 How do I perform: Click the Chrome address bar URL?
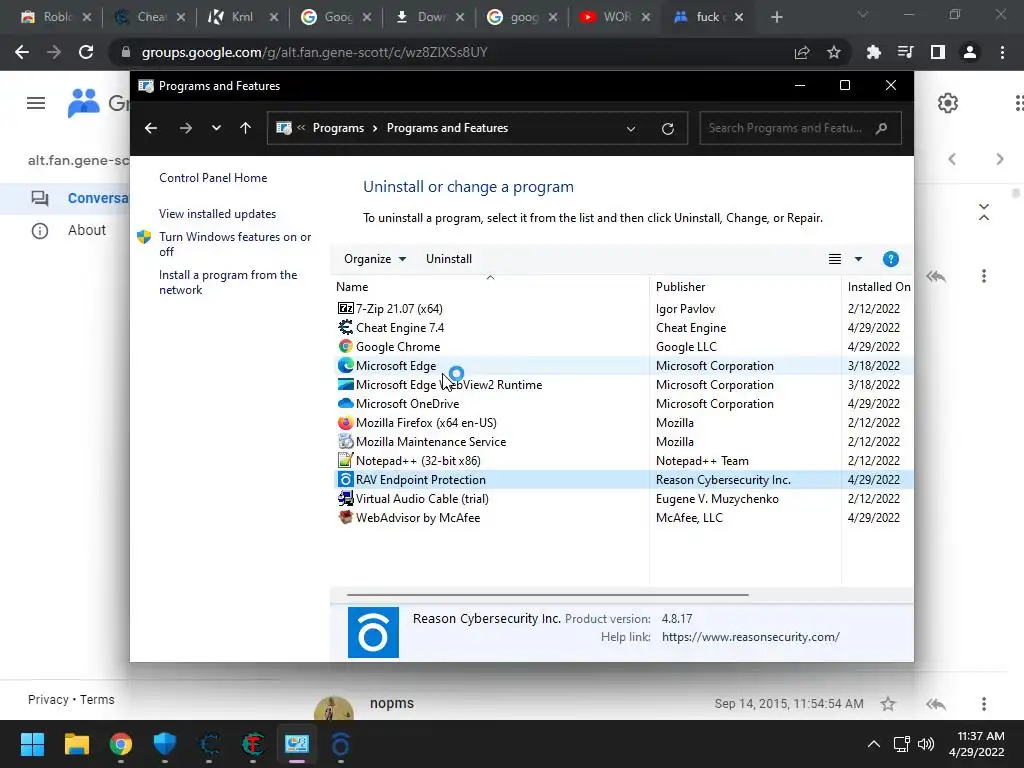[314, 52]
